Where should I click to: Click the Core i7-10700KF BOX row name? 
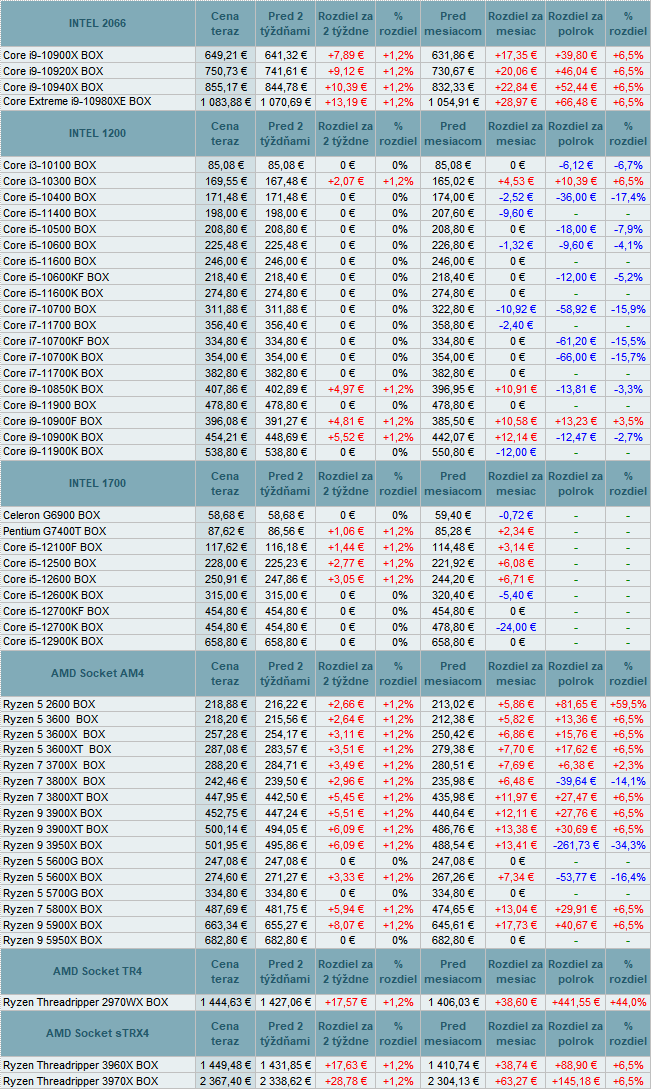click(x=56, y=341)
